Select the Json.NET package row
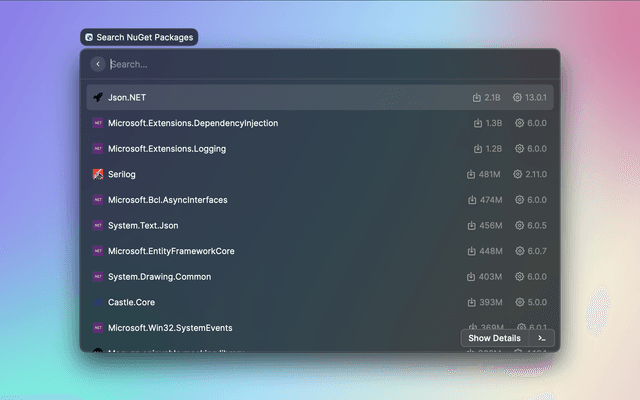 pos(300,98)
